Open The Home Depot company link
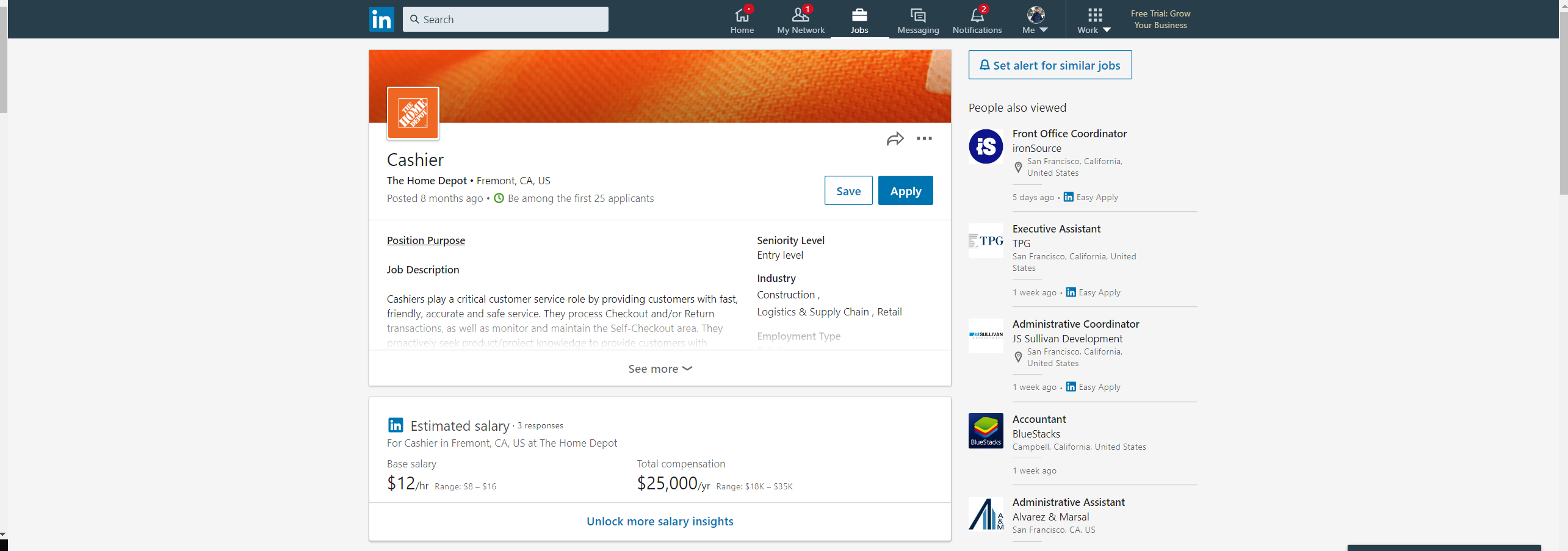Screen dimensions: 1568x551 [427, 181]
